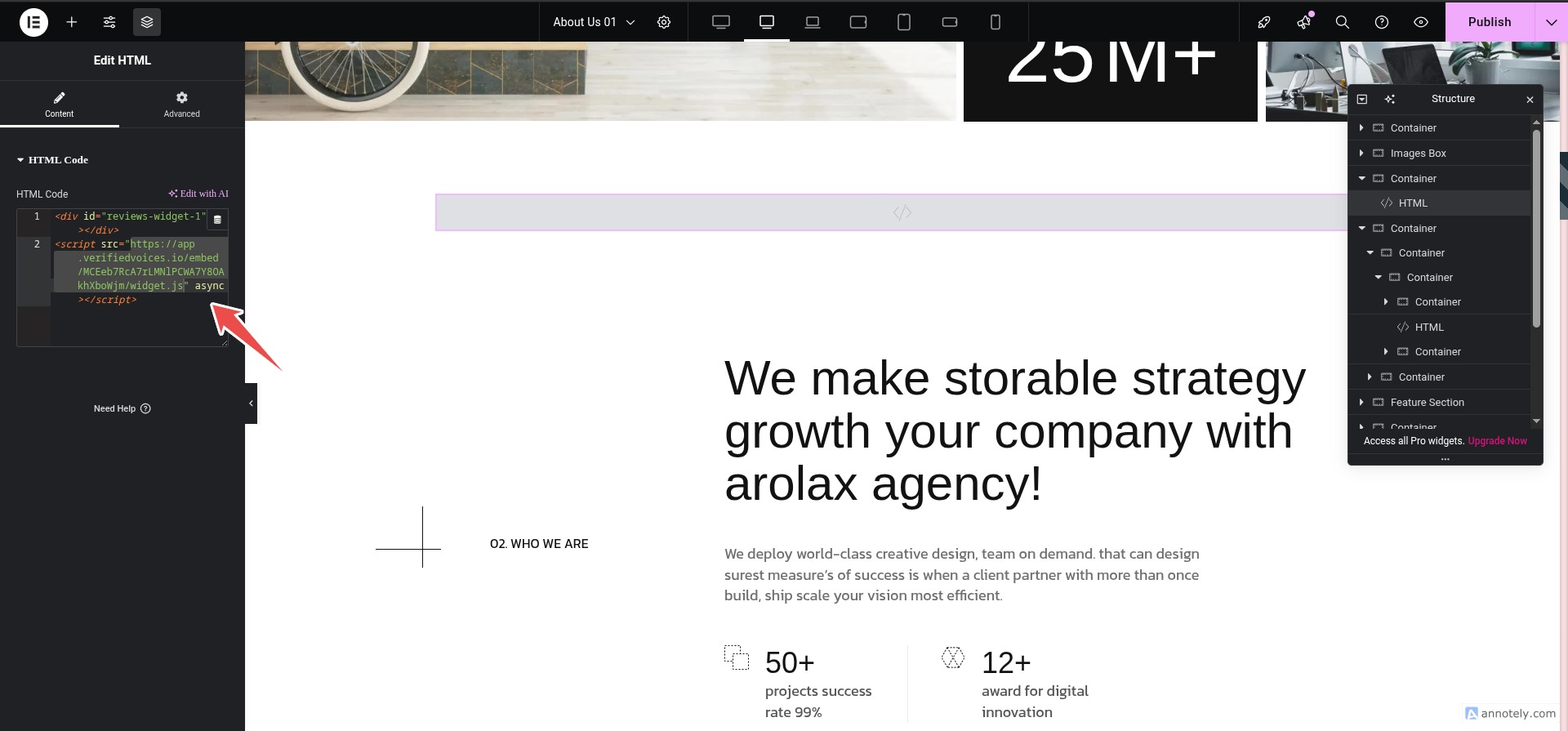Click the 'award for digital innovation' text
The width and height of the screenshot is (1568, 731).
click(x=1035, y=702)
